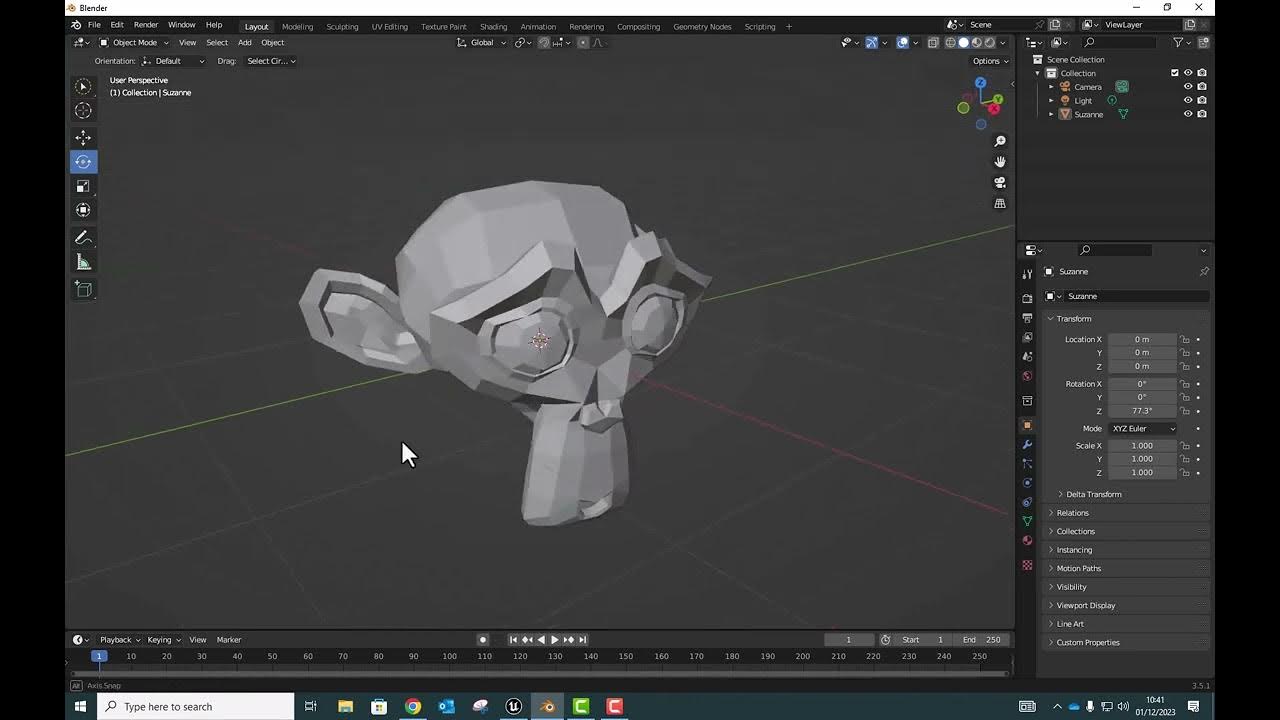Click the zoom magnifier viewport icon
This screenshot has width=1280, height=720.
coord(999,141)
